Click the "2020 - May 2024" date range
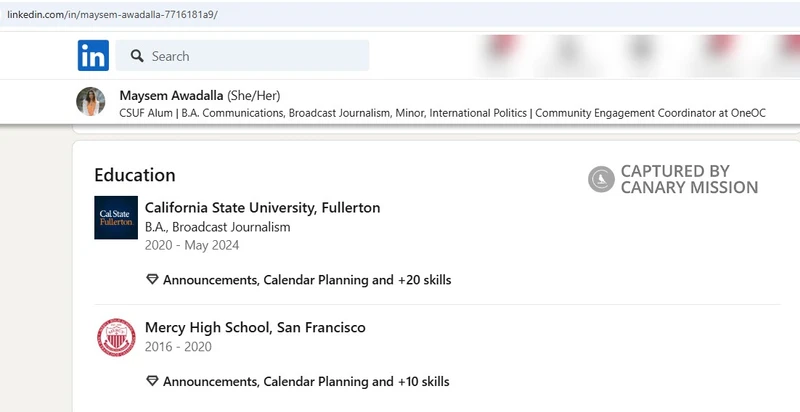The width and height of the screenshot is (800, 412). click(x=192, y=245)
